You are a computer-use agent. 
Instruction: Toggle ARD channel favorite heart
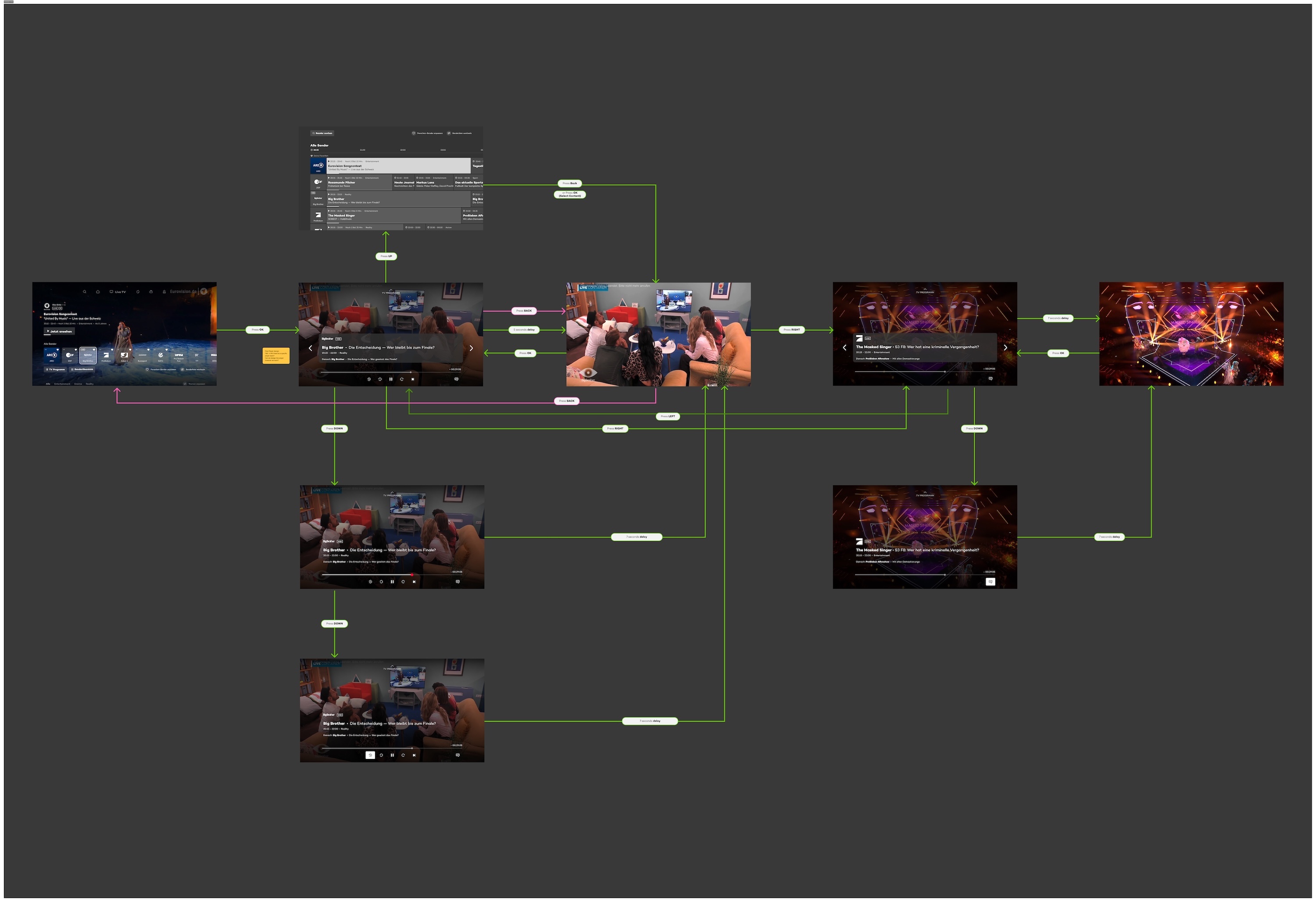click(58, 350)
